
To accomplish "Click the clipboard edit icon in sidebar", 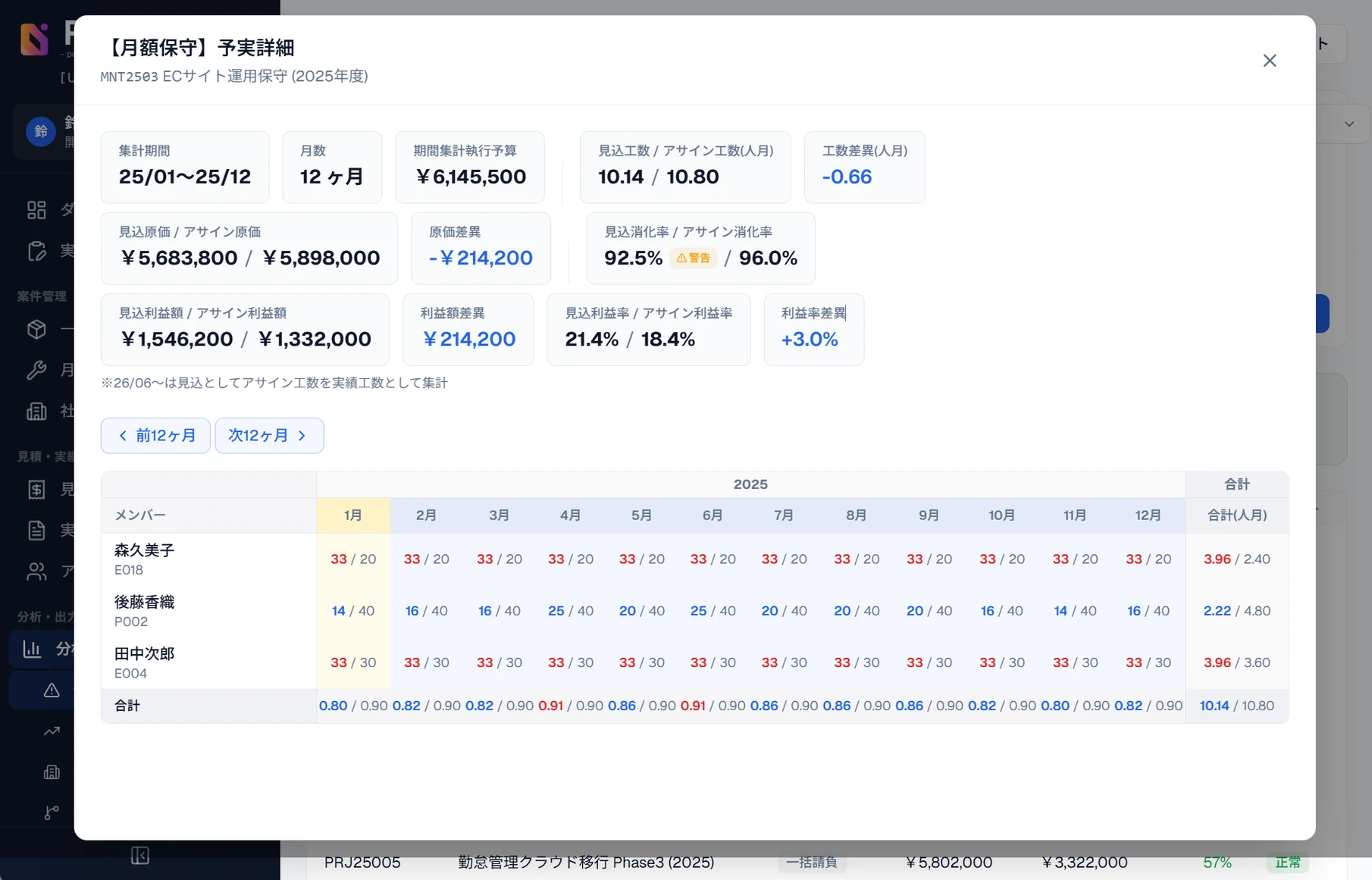I will pos(36,251).
